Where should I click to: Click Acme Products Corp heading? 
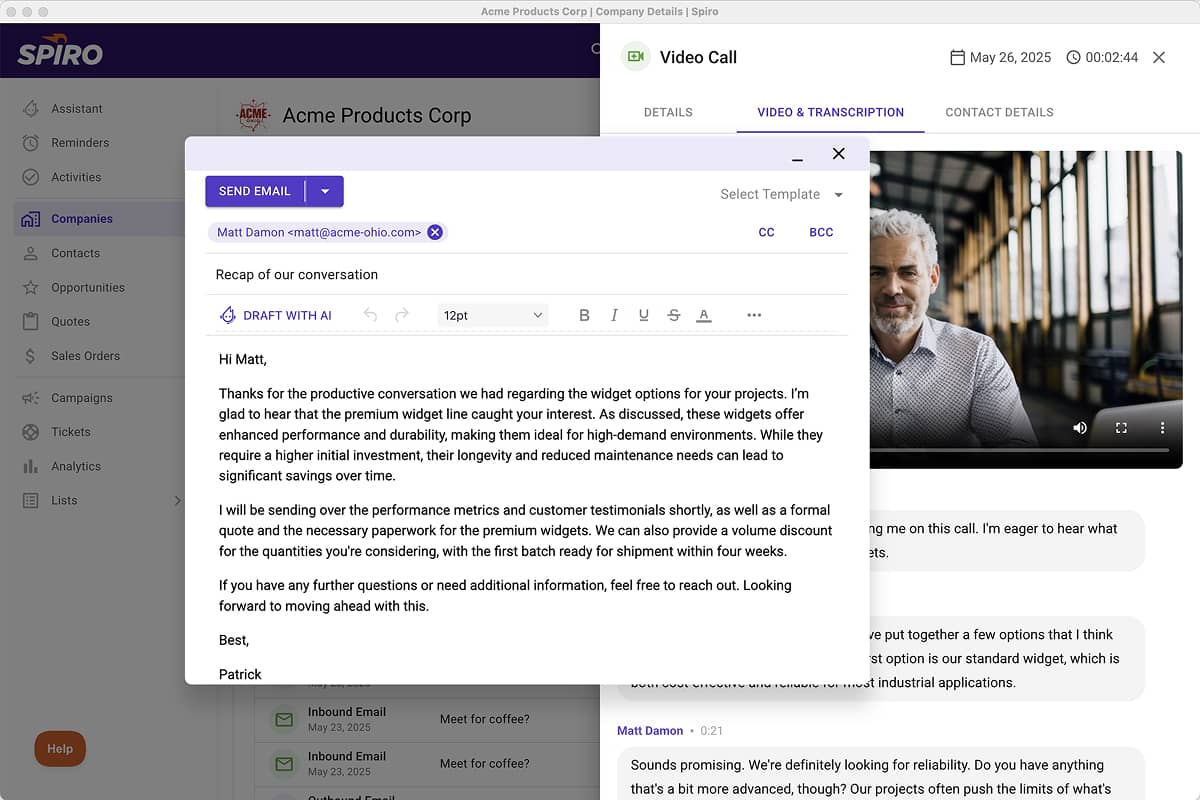tap(376, 115)
